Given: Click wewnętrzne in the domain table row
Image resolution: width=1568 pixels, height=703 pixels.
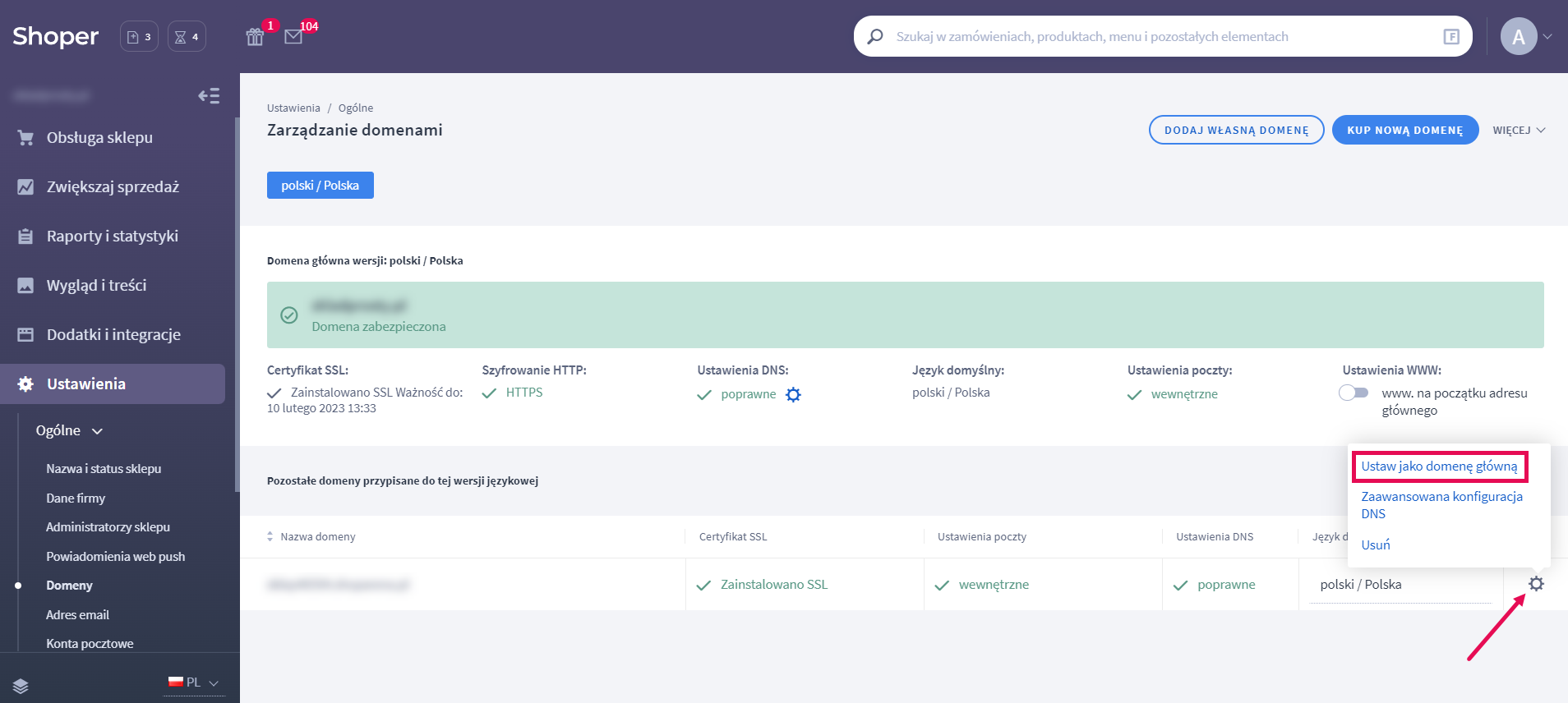Looking at the screenshot, I should [994, 584].
